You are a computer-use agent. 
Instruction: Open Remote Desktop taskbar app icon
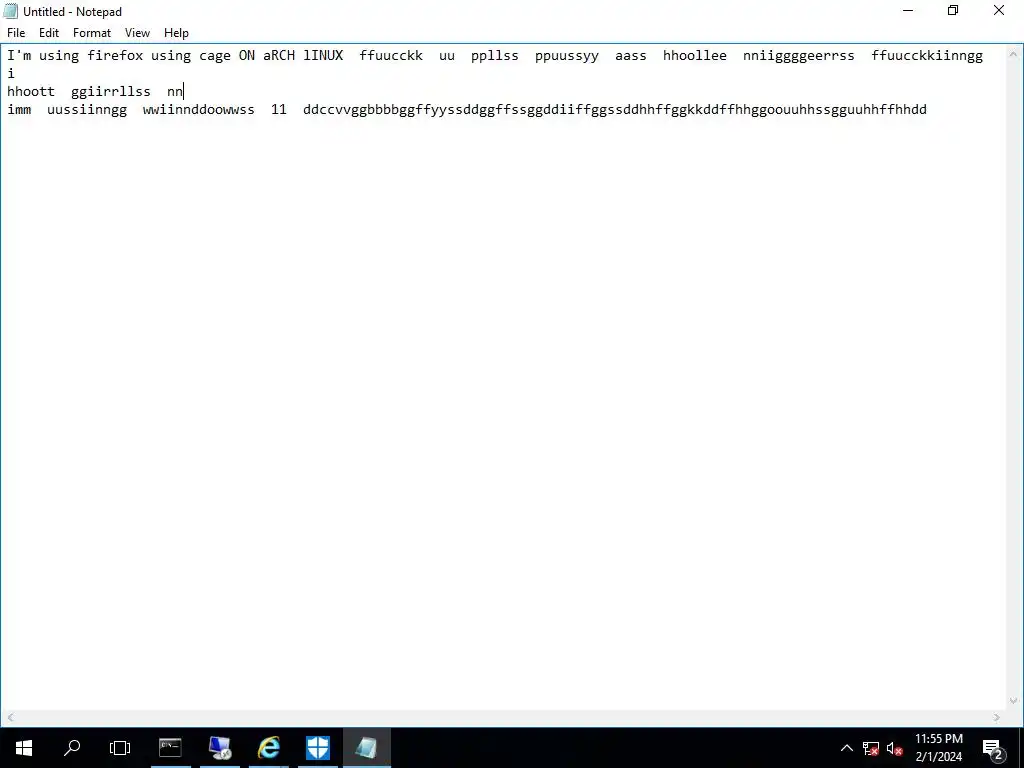click(x=219, y=748)
